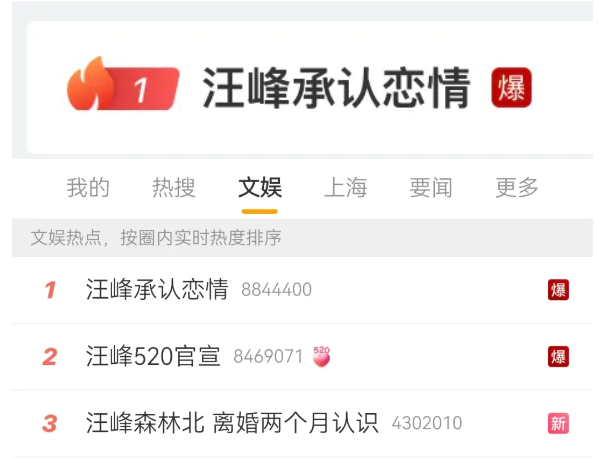Open the 上海 tab
The width and height of the screenshot is (607, 458).
345,187
